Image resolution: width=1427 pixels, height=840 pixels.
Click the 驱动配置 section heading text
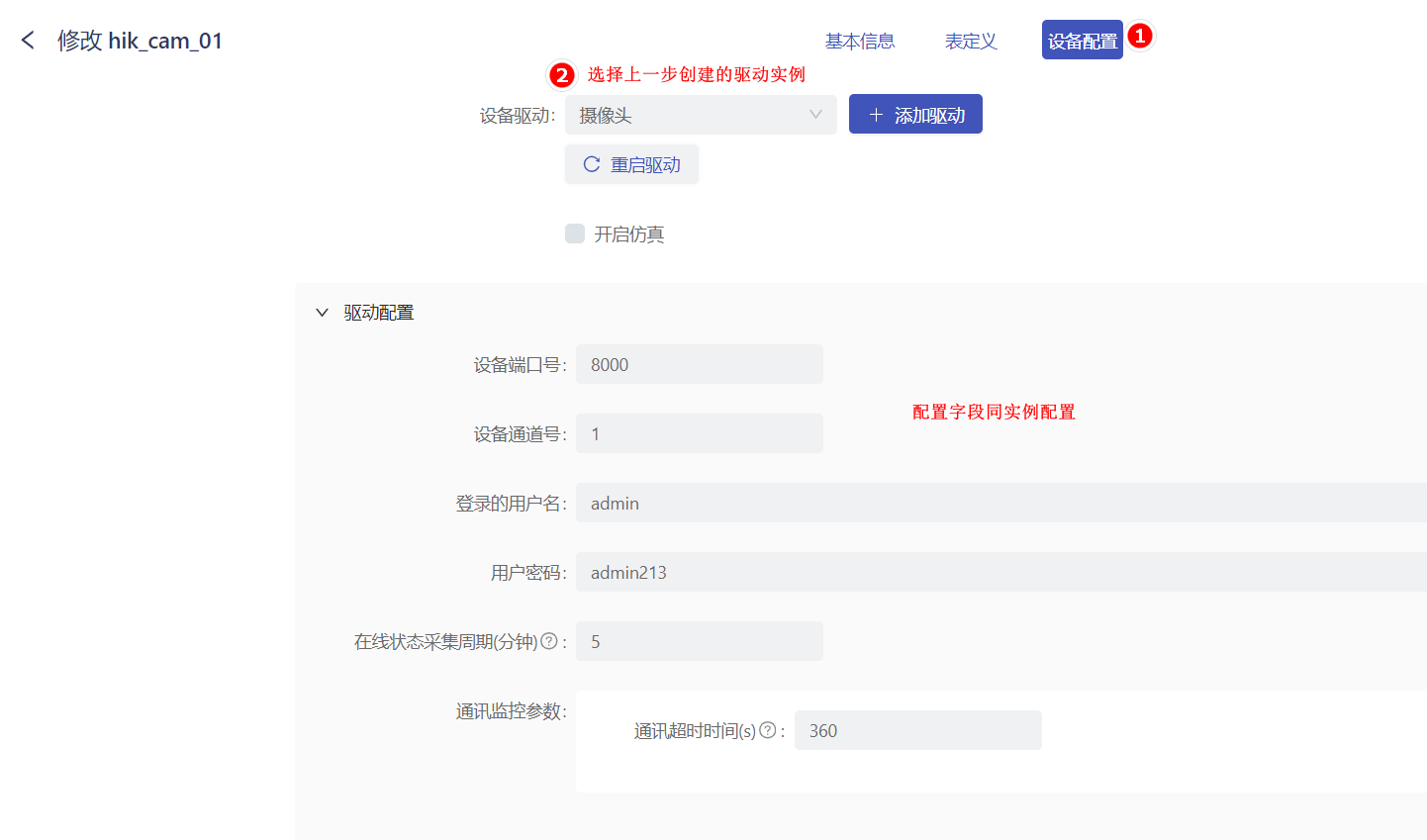[x=379, y=313]
